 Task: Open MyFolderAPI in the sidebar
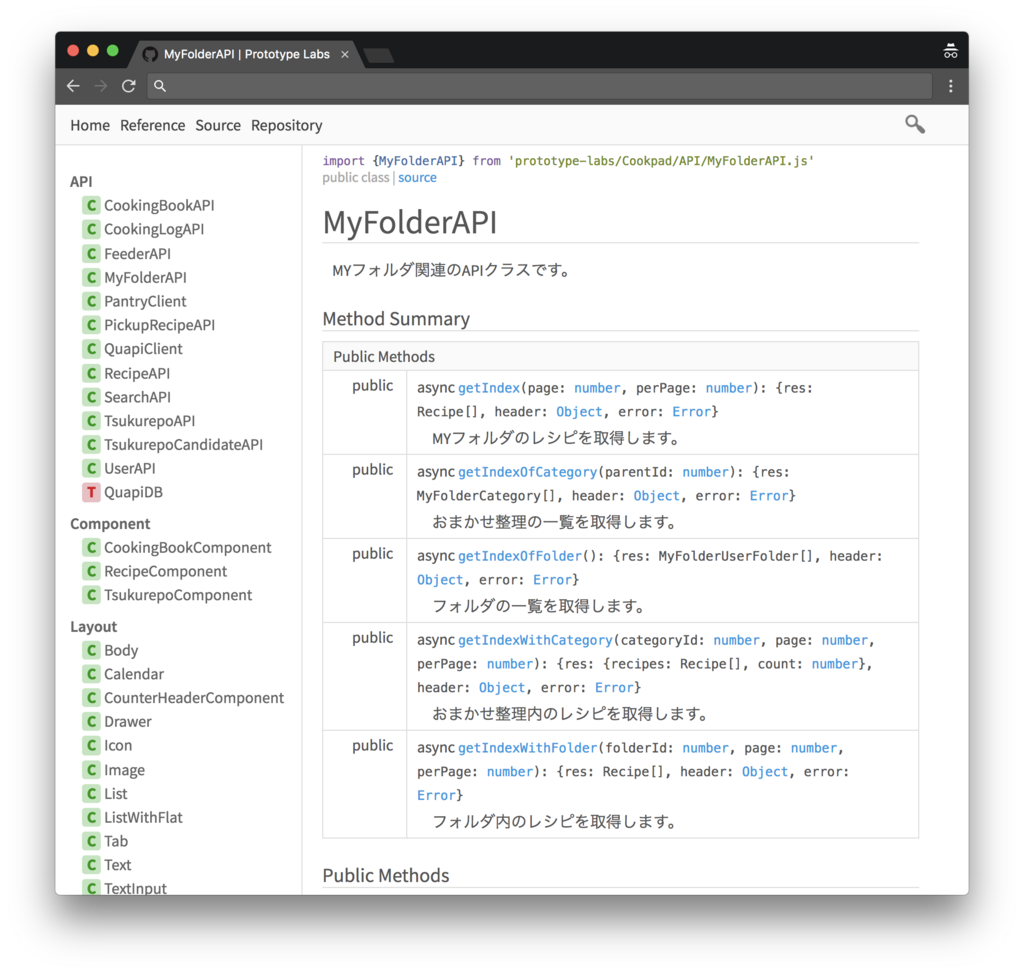click(x=145, y=278)
